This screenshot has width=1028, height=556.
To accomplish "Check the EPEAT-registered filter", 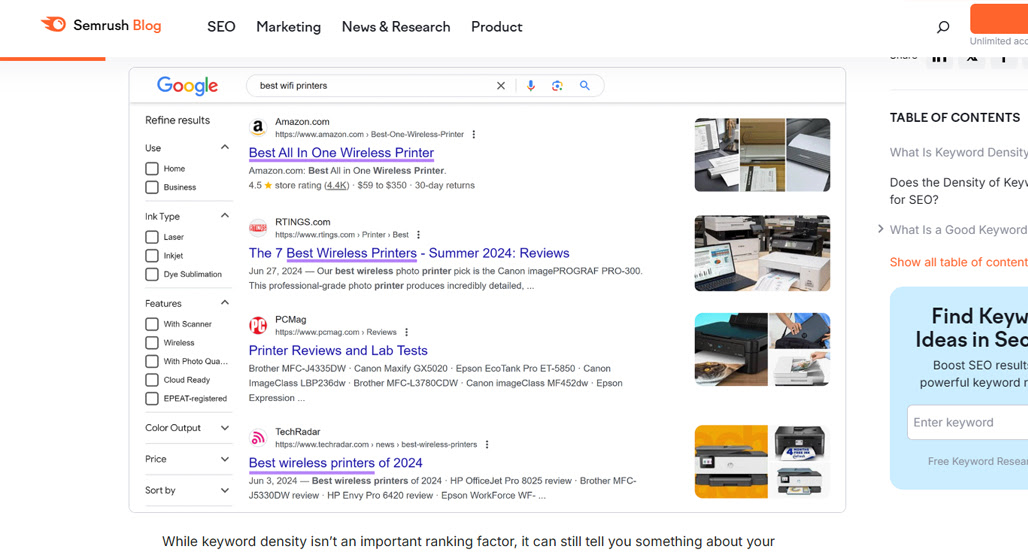I will 152,399.
